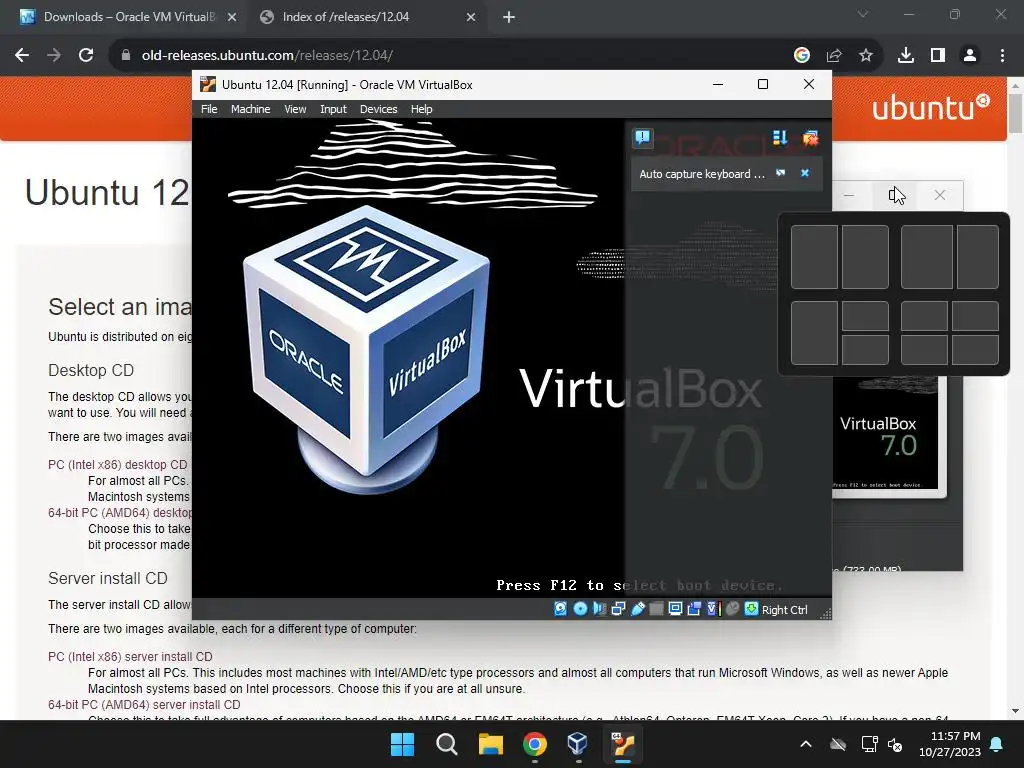Expand the Auto capture keyboard notification details
This screenshot has height=768, width=1024.
click(780, 173)
